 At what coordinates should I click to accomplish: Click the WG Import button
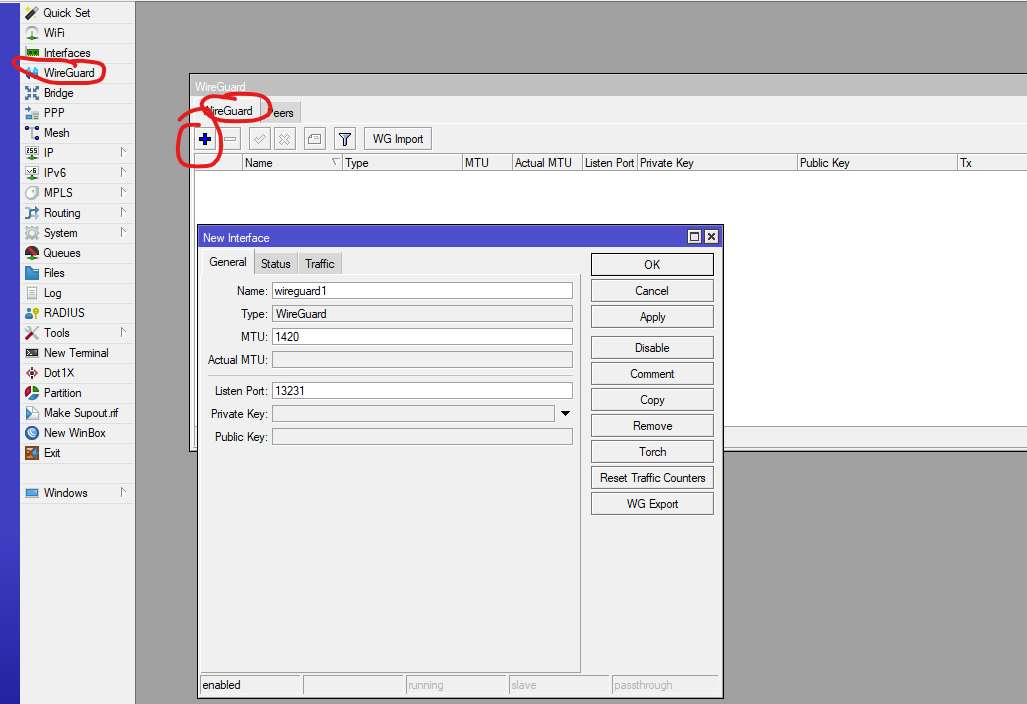[x=398, y=139]
